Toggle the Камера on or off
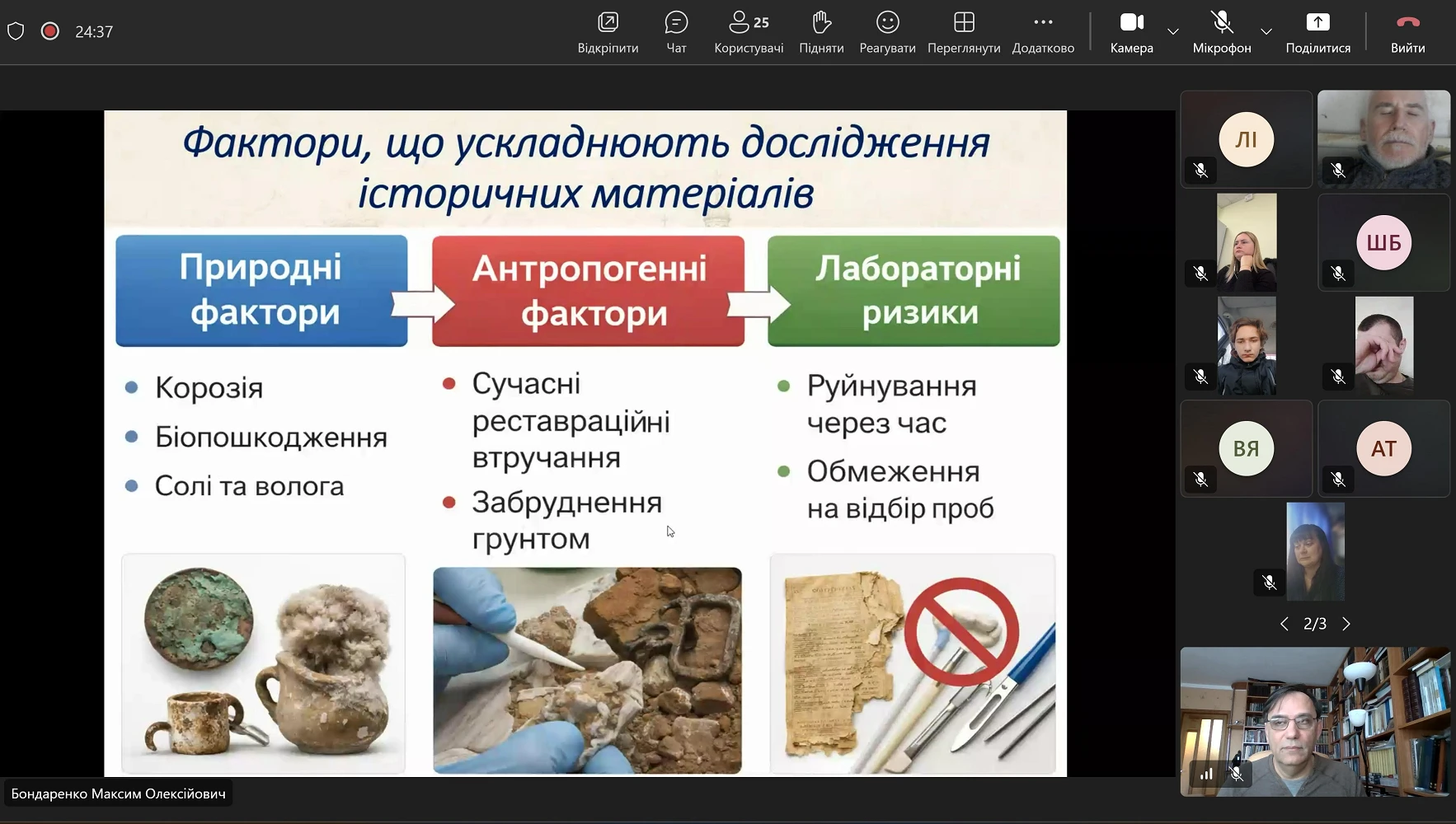 click(1131, 31)
